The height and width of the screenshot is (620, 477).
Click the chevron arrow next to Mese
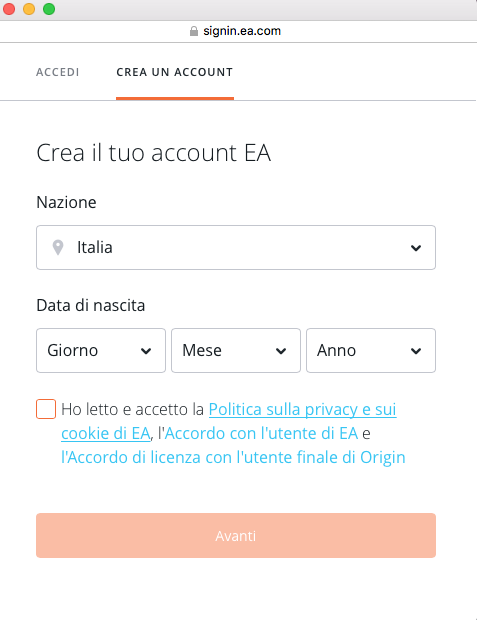[281, 351]
